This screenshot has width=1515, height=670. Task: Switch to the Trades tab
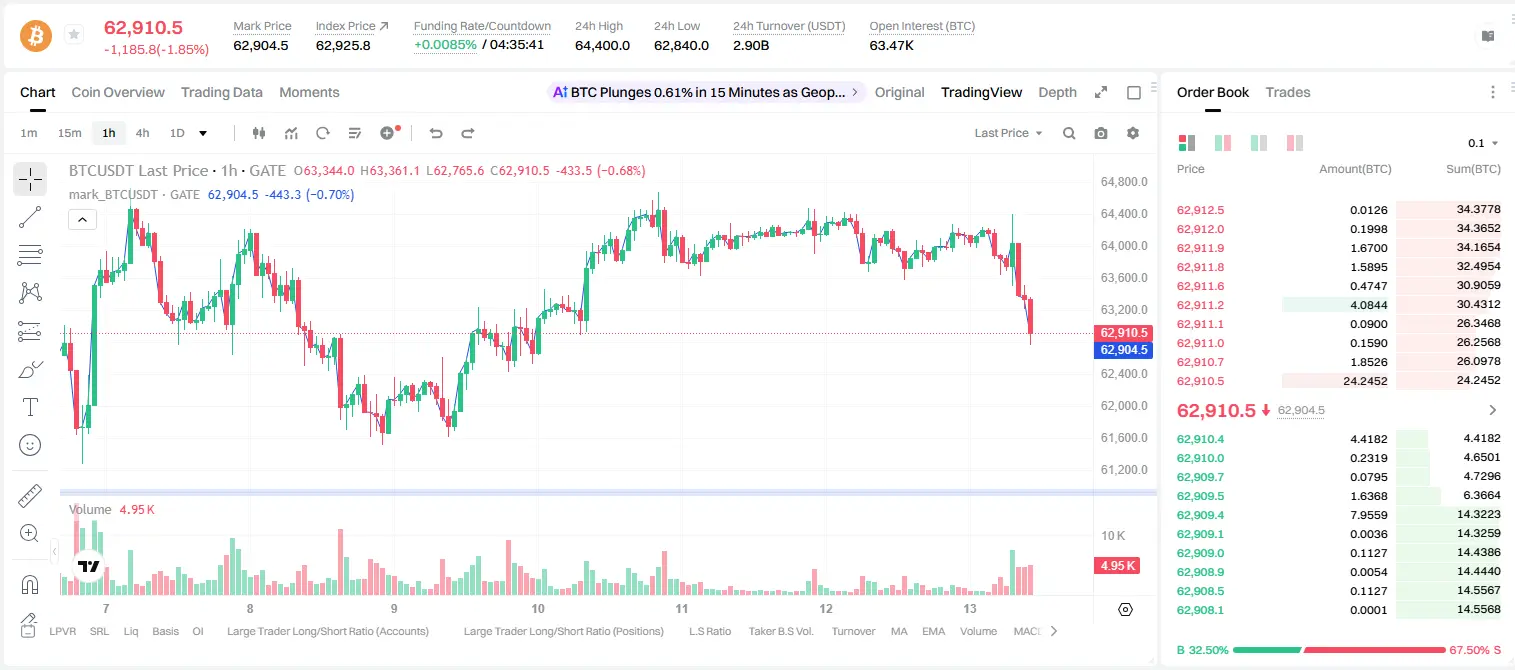[x=1288, y=92]
